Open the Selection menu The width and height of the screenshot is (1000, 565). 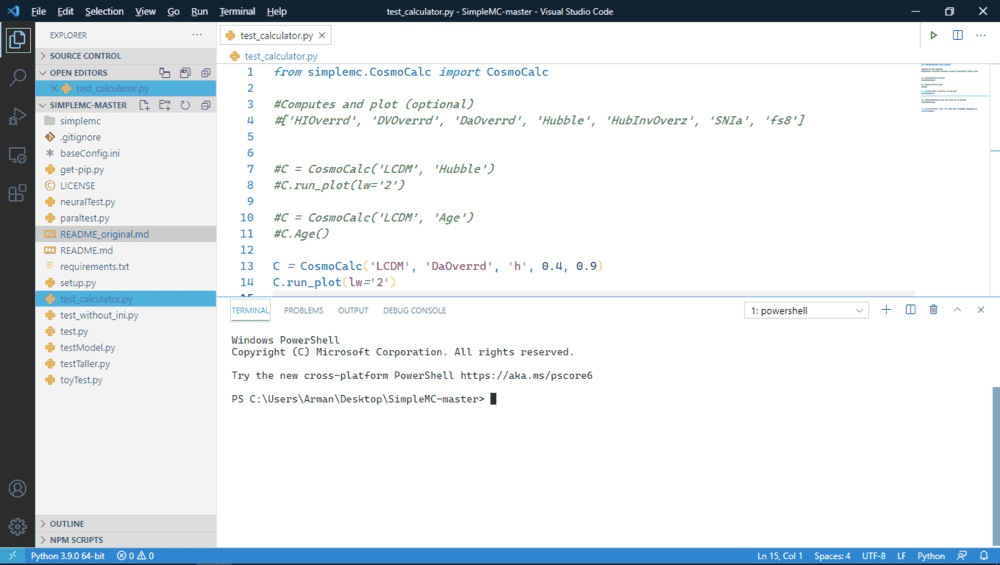105,11
